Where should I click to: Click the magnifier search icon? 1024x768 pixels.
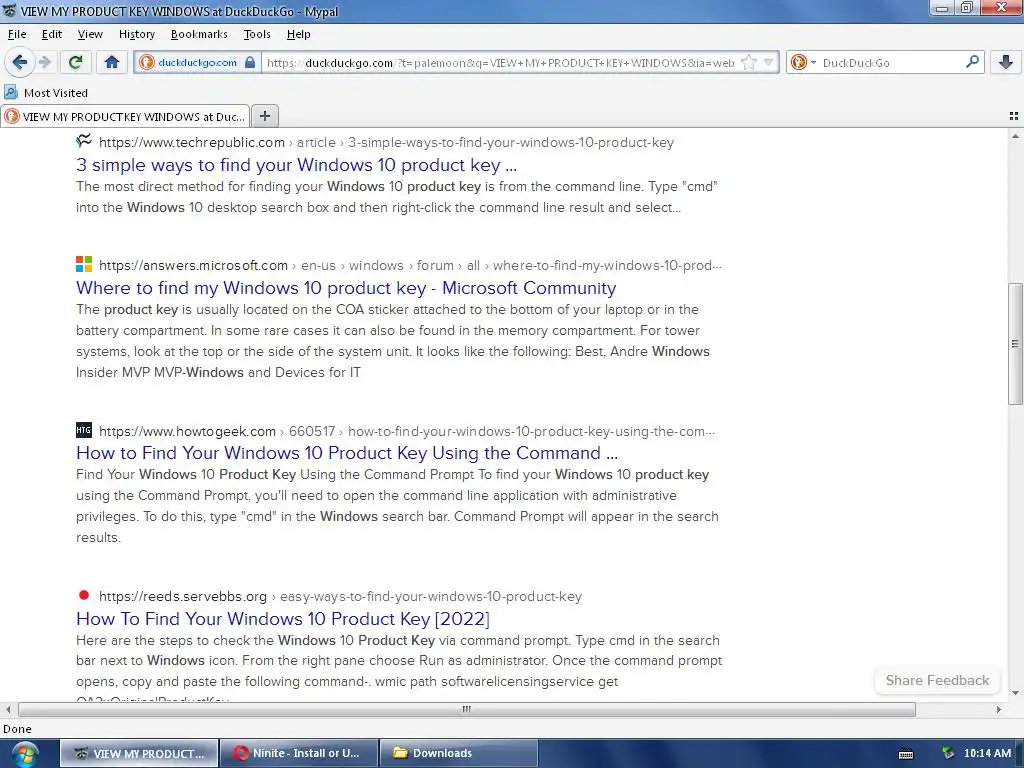point(972,62)
